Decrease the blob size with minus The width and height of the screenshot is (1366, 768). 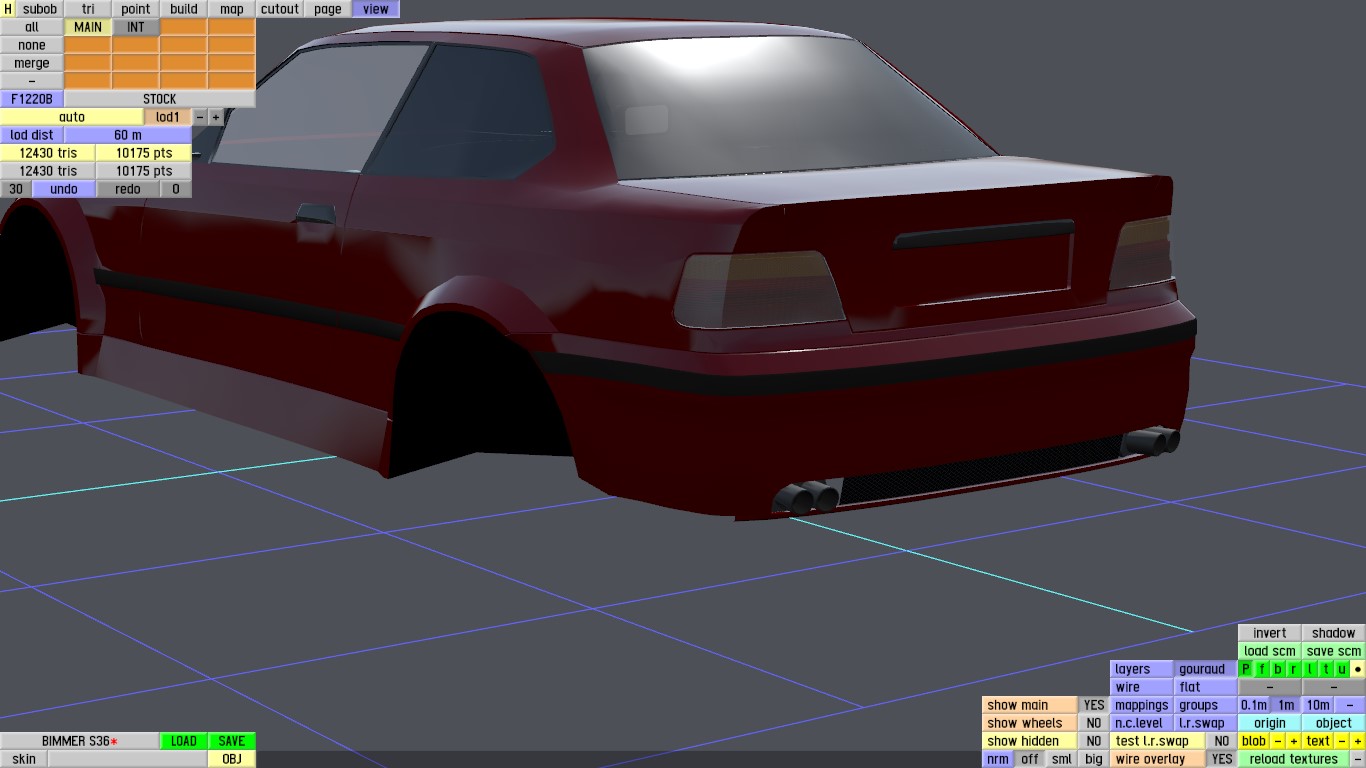coord(1278,741)
